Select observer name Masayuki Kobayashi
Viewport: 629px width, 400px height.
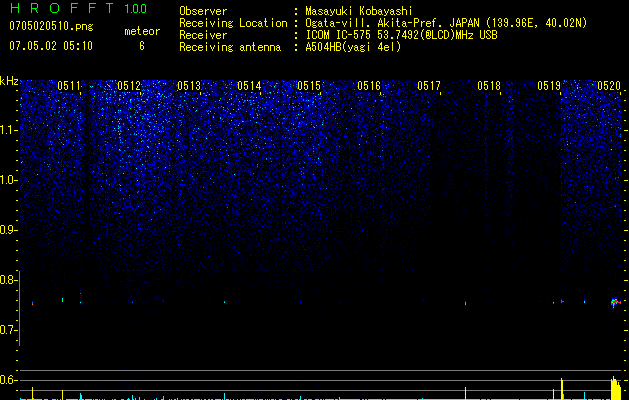coord(358,11)
